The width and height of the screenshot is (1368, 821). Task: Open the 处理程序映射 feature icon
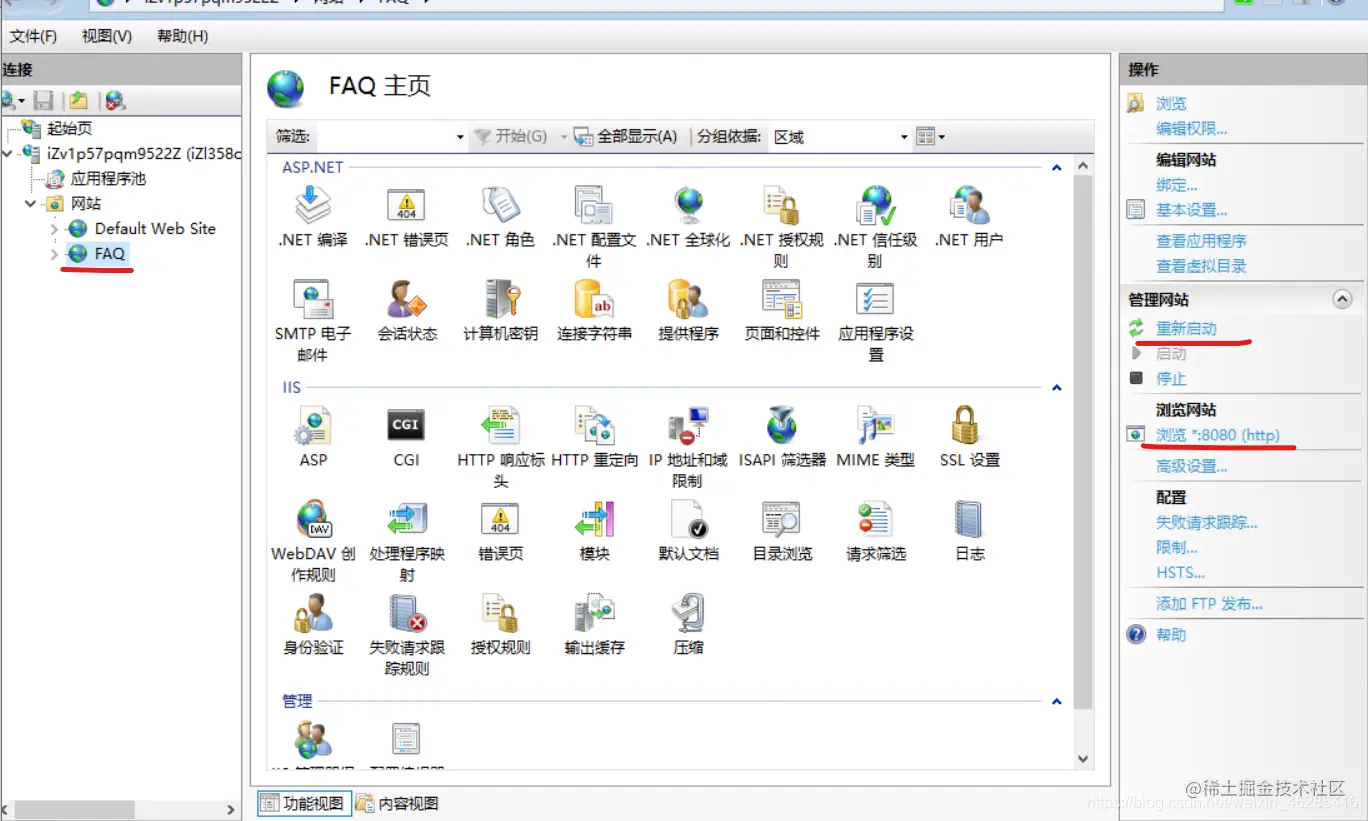407,519
